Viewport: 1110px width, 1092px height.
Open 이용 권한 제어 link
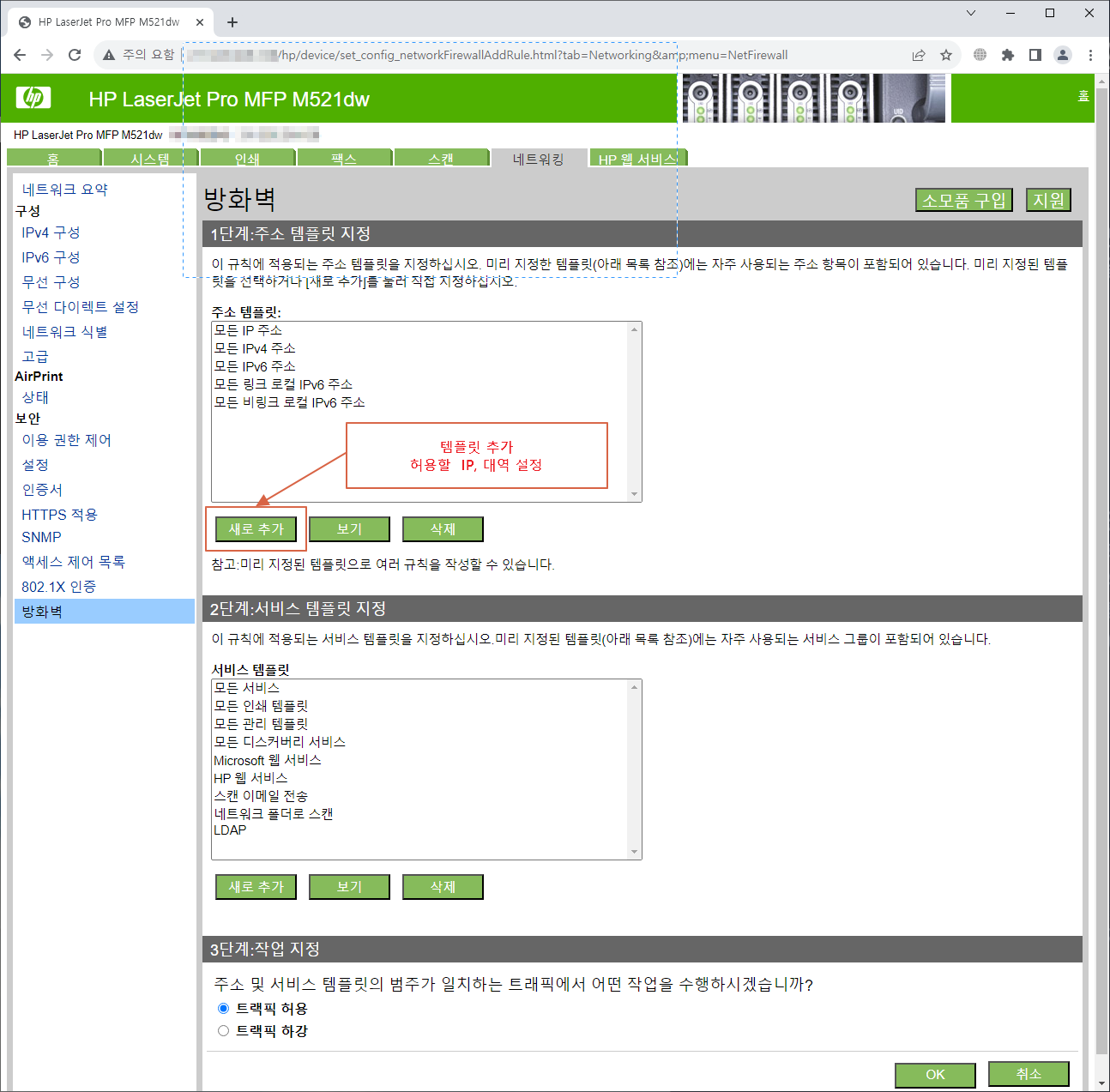click(67, 440)
